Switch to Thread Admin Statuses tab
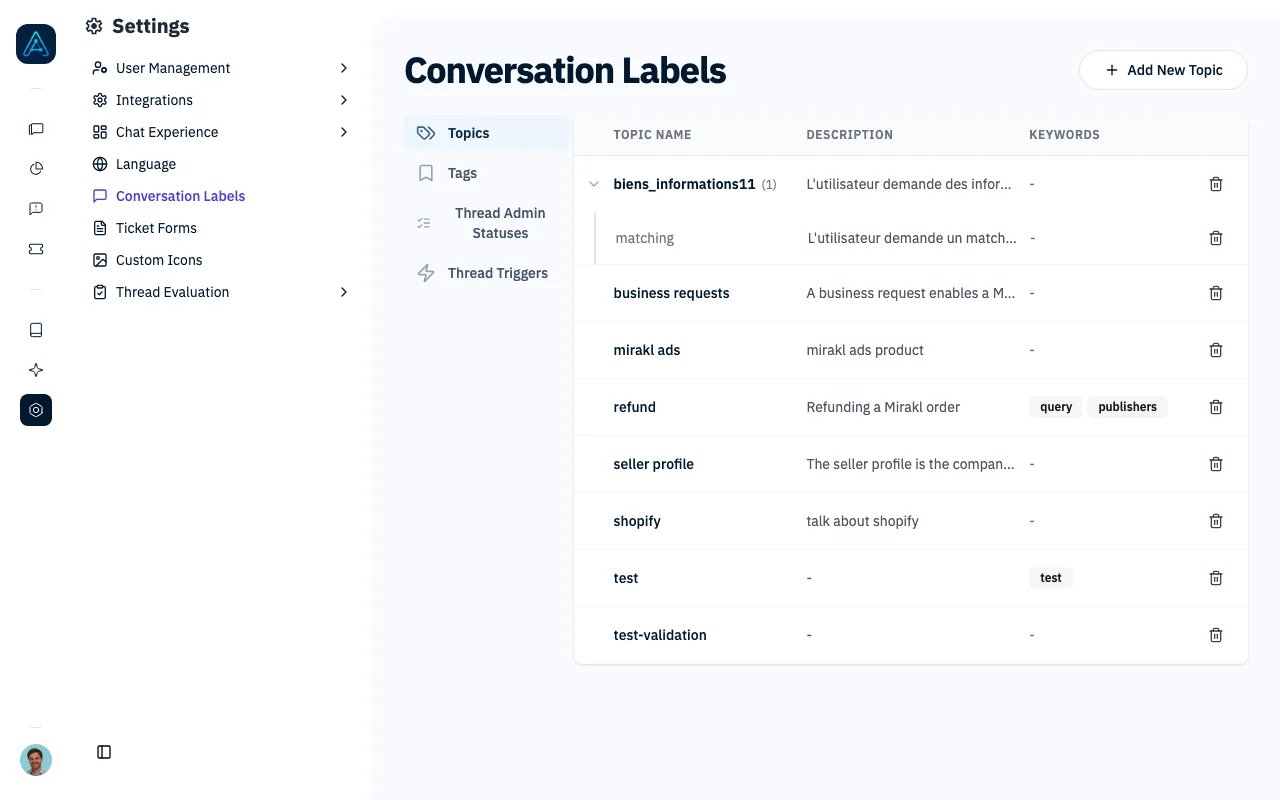Screen dimensions: 1280x800 click(x=487, y=223)
